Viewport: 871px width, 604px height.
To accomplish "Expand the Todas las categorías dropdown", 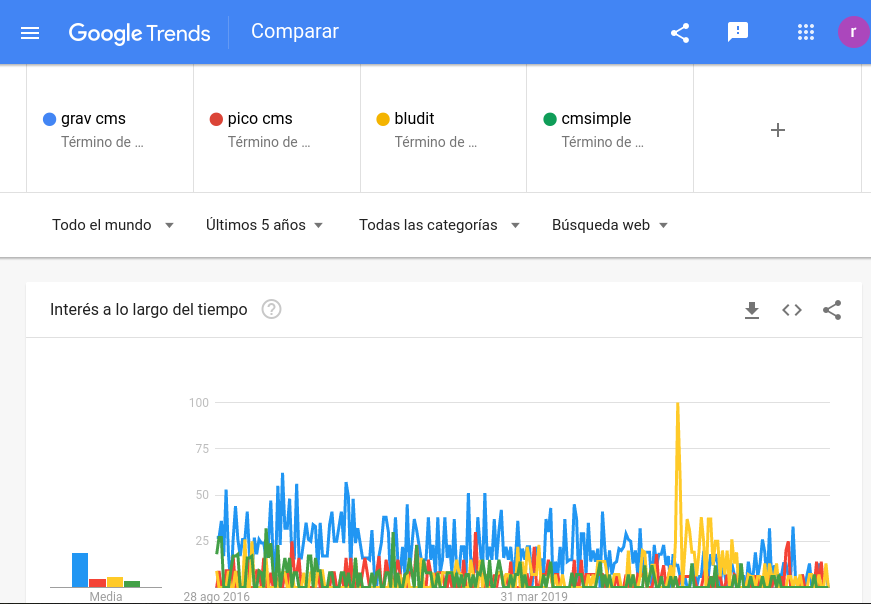I will point(439,225).
